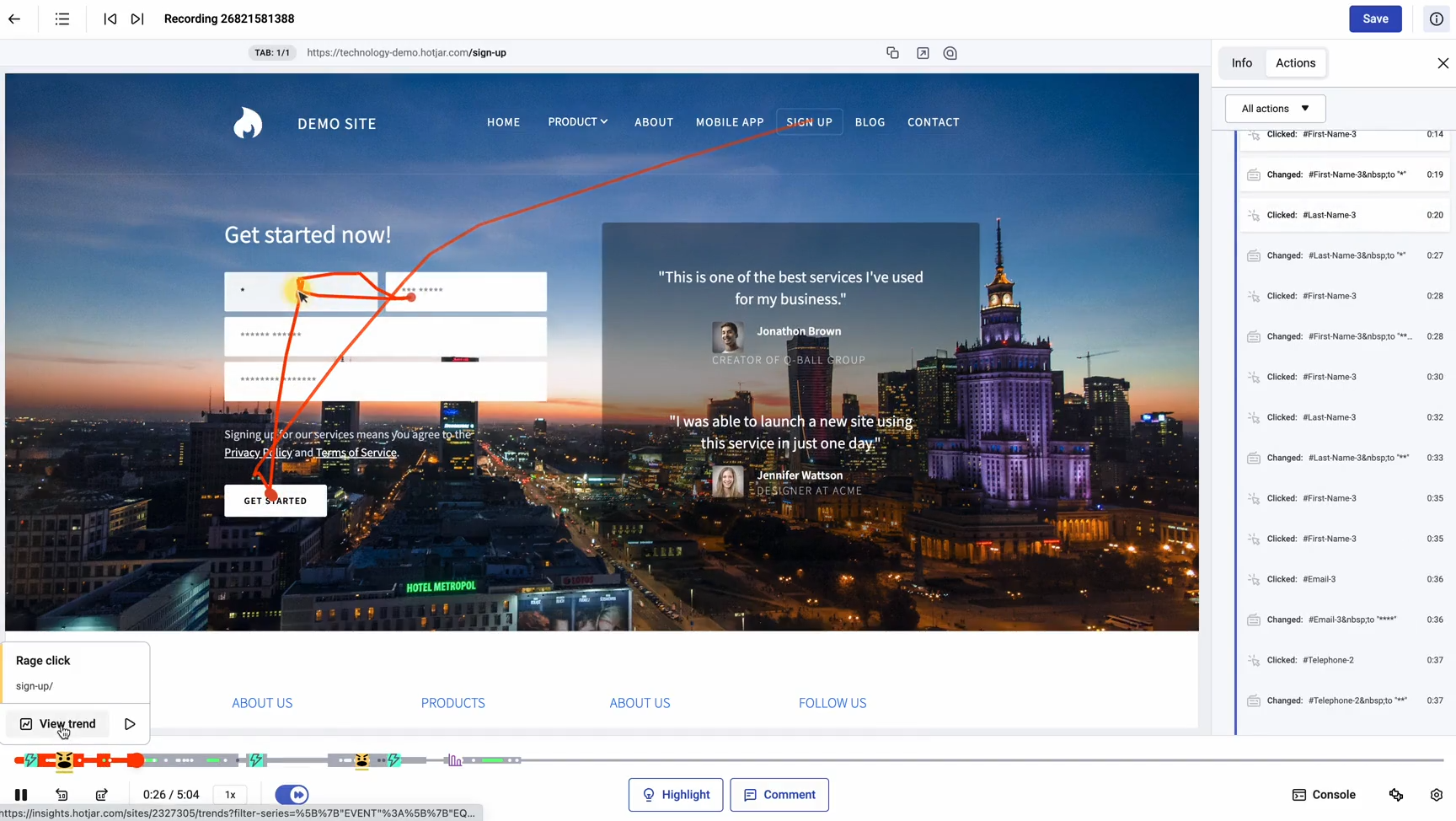Screen dimensions: 1456x821
Task: Change the 1x playback speed
Action: pyautogui.click(x=230, y=795)
